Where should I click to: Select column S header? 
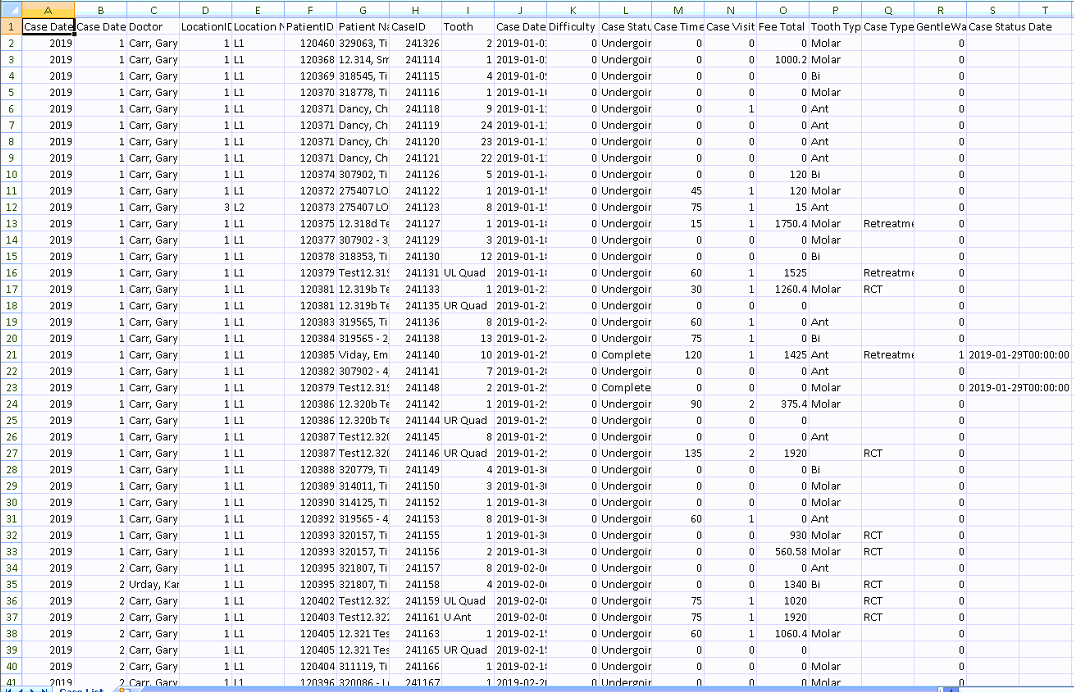[x=992, y=9]
